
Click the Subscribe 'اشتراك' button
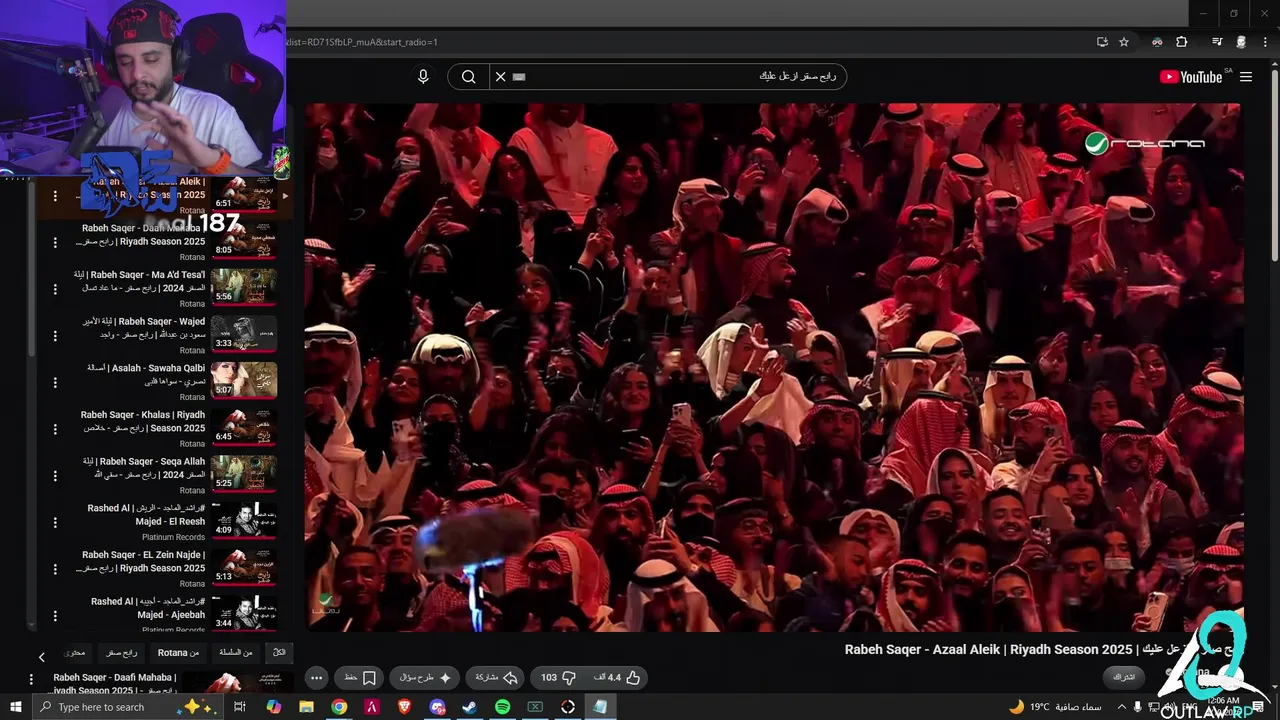coord(1125,677)
